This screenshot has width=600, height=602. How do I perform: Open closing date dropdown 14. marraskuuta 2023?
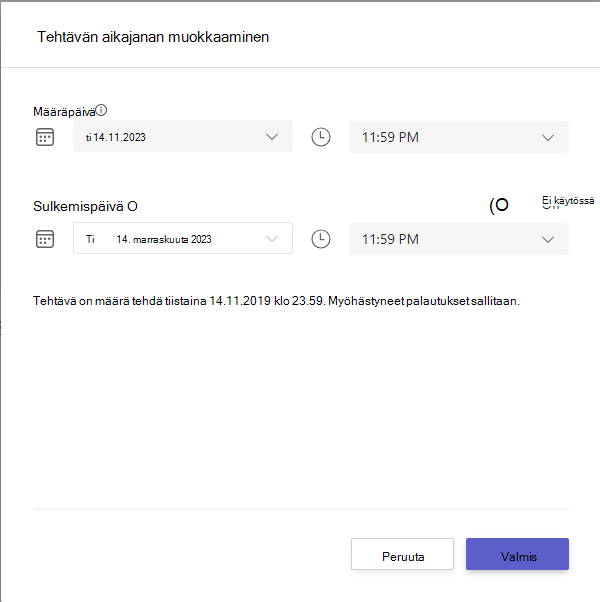tap(183, 238)
